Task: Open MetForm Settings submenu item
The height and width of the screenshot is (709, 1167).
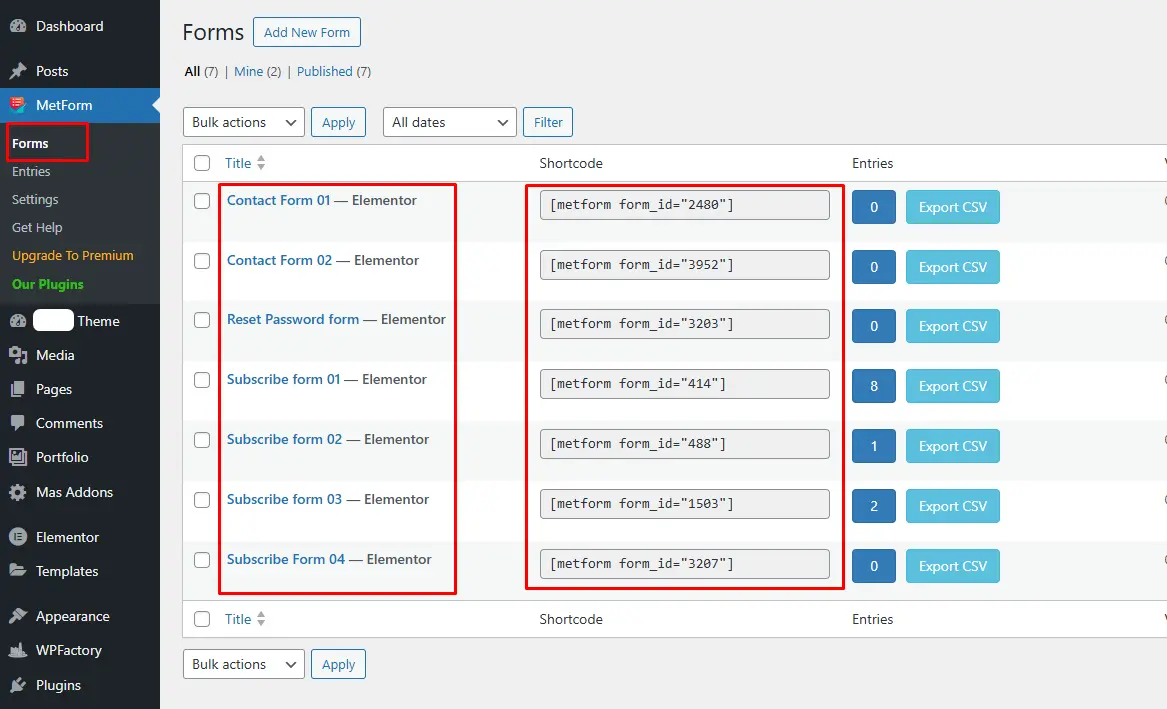Action: 35,199
